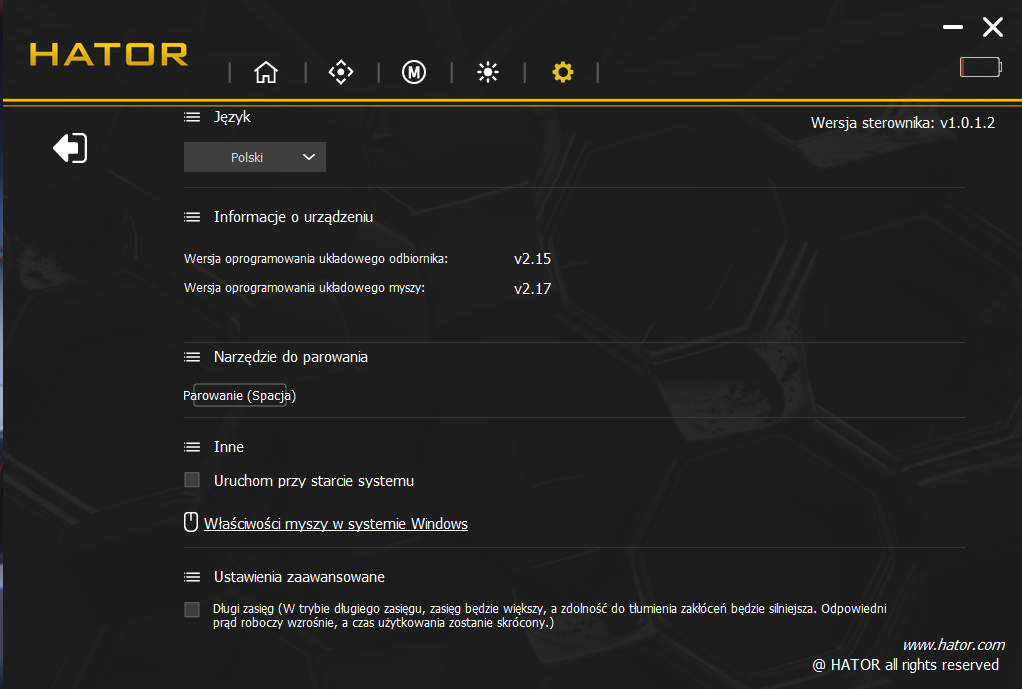Select the yellow gear settings tab

(x=562, y=72)
